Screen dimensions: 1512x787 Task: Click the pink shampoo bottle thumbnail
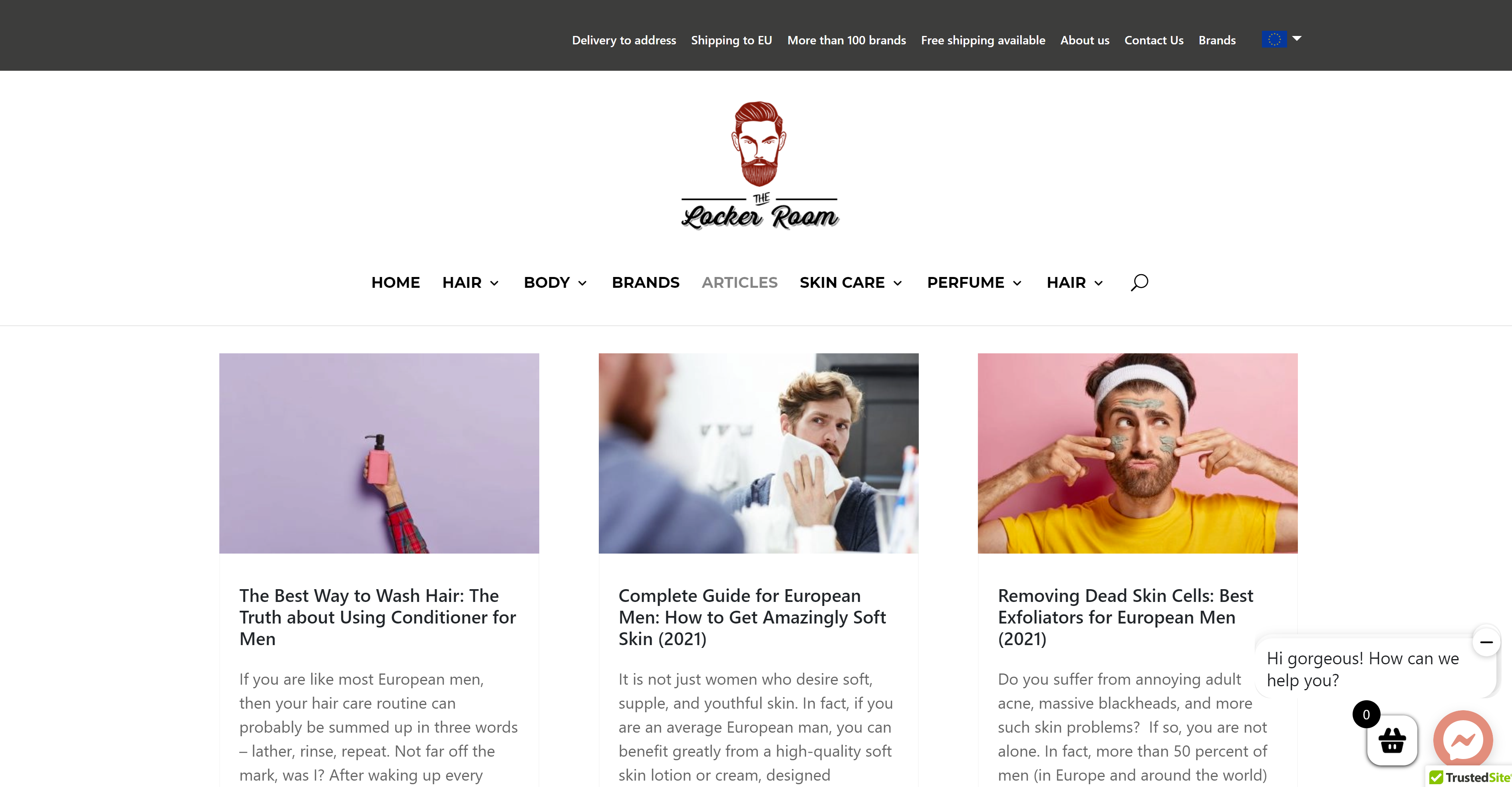379,453
